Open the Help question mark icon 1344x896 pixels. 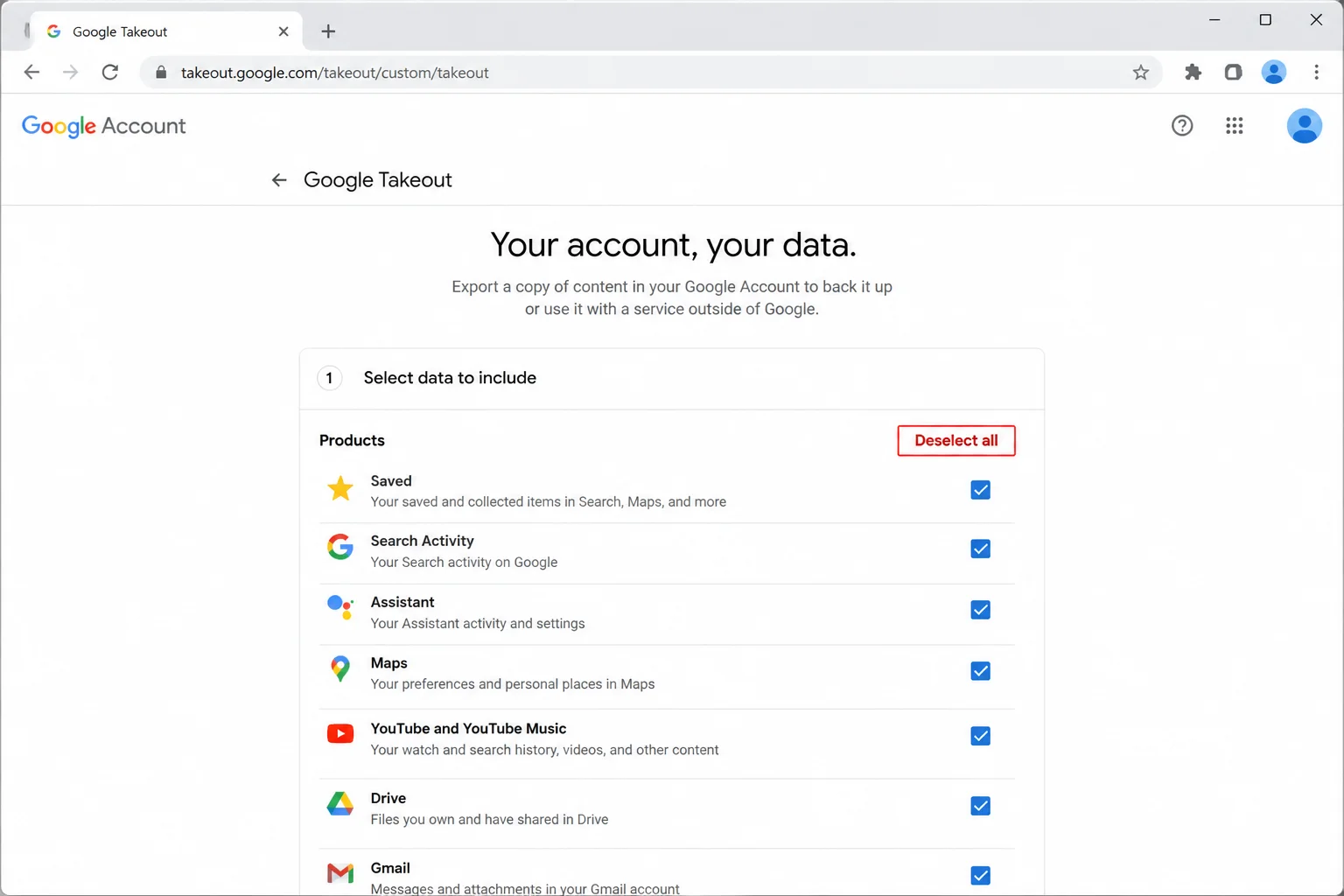(x=1182, y=126)
